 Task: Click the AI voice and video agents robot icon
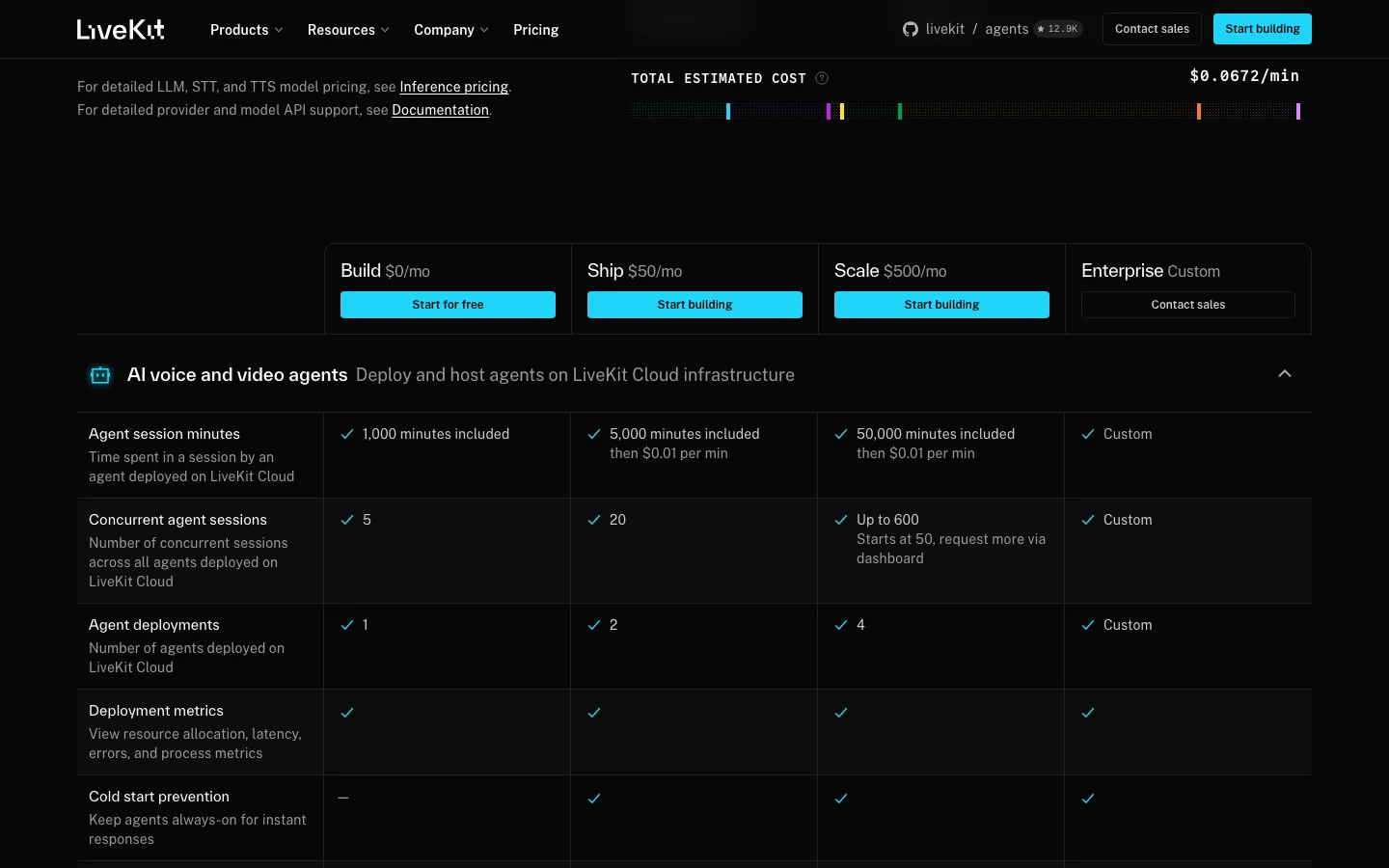tap(100, 375)
